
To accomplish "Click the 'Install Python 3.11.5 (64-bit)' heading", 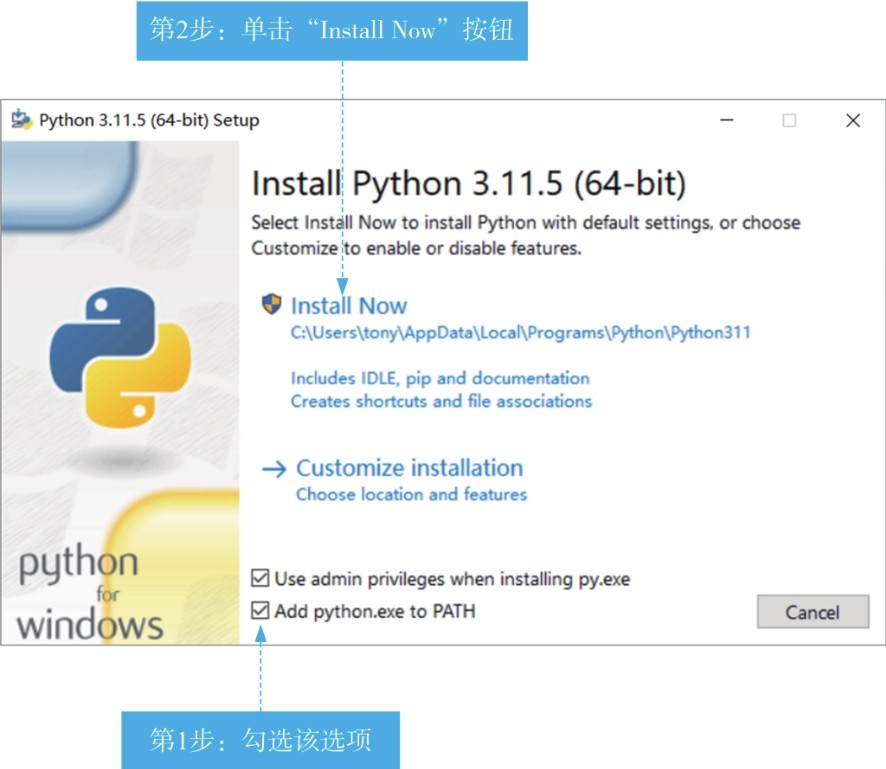I will pyautogui.click(x=469, y=184).
